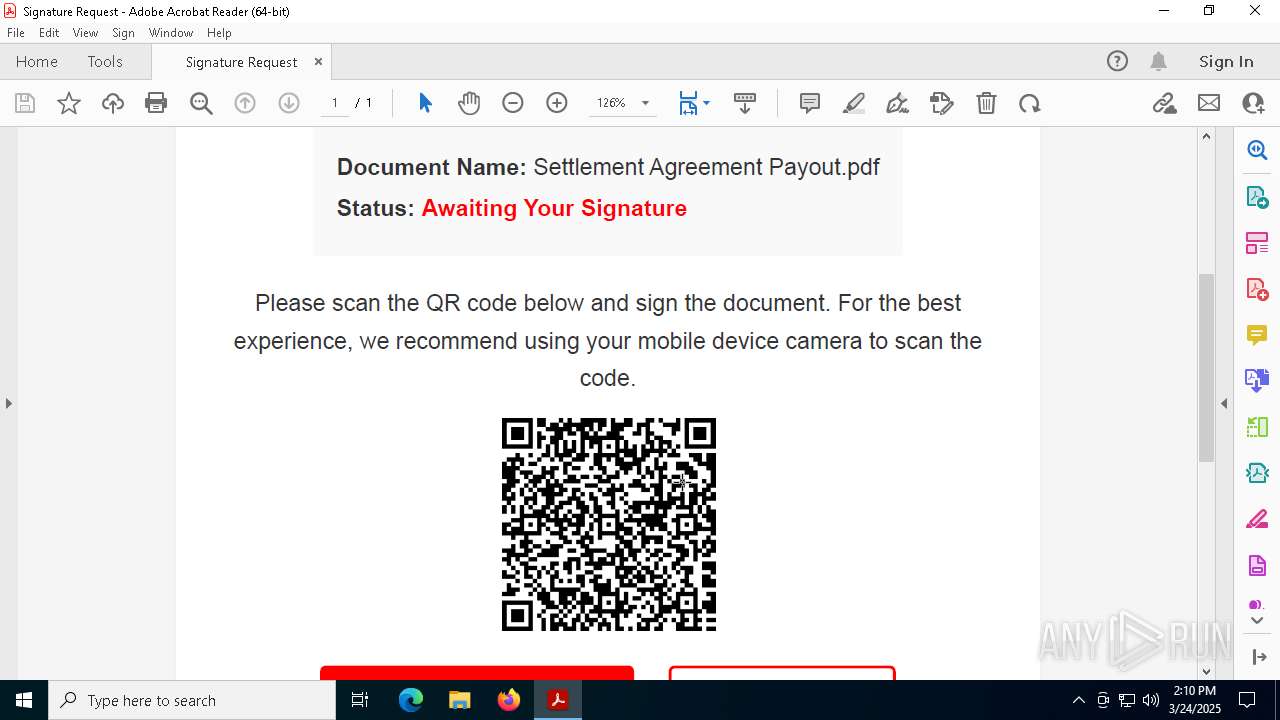Viewport: 1280px width, 720px height.
Task: Click the expand tools pane arrow
Action: point(1257,656)
